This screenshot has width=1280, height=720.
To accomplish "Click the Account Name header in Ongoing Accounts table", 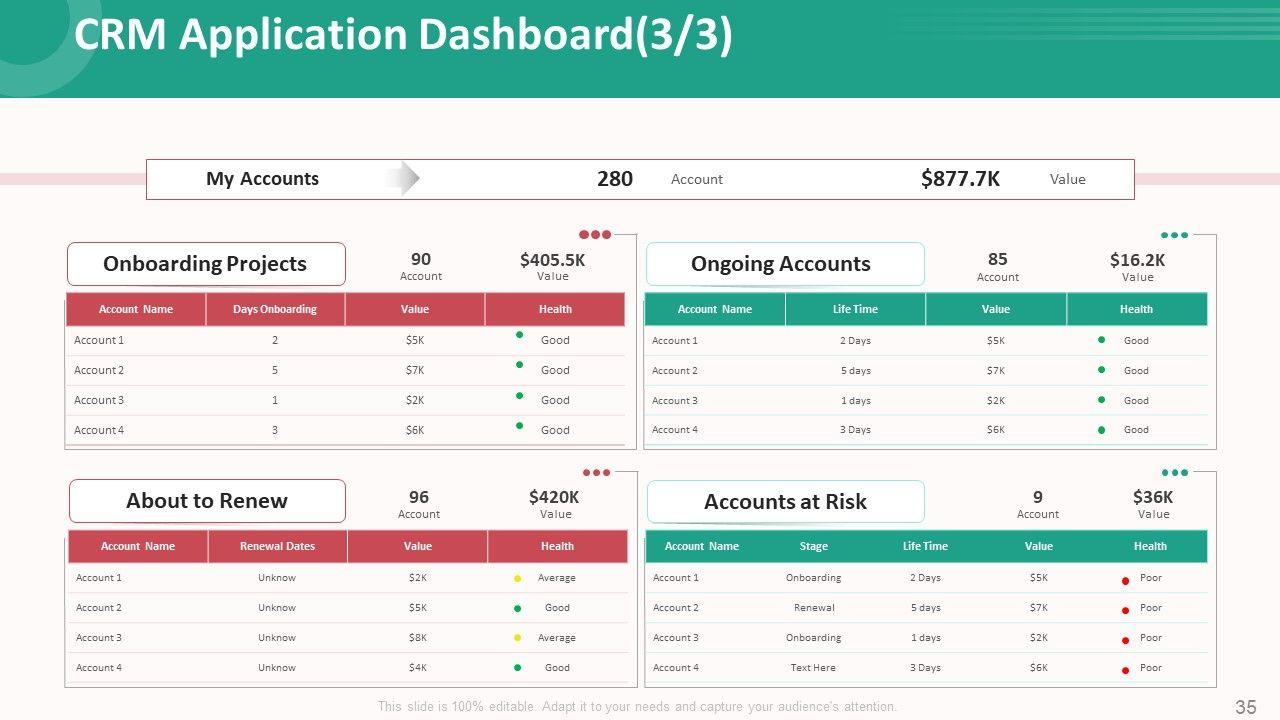I will 715,309.
